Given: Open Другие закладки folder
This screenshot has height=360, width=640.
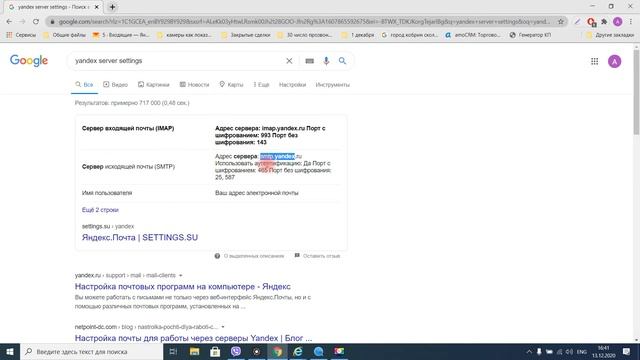Looking at the screenshot, I should (610, 35).
